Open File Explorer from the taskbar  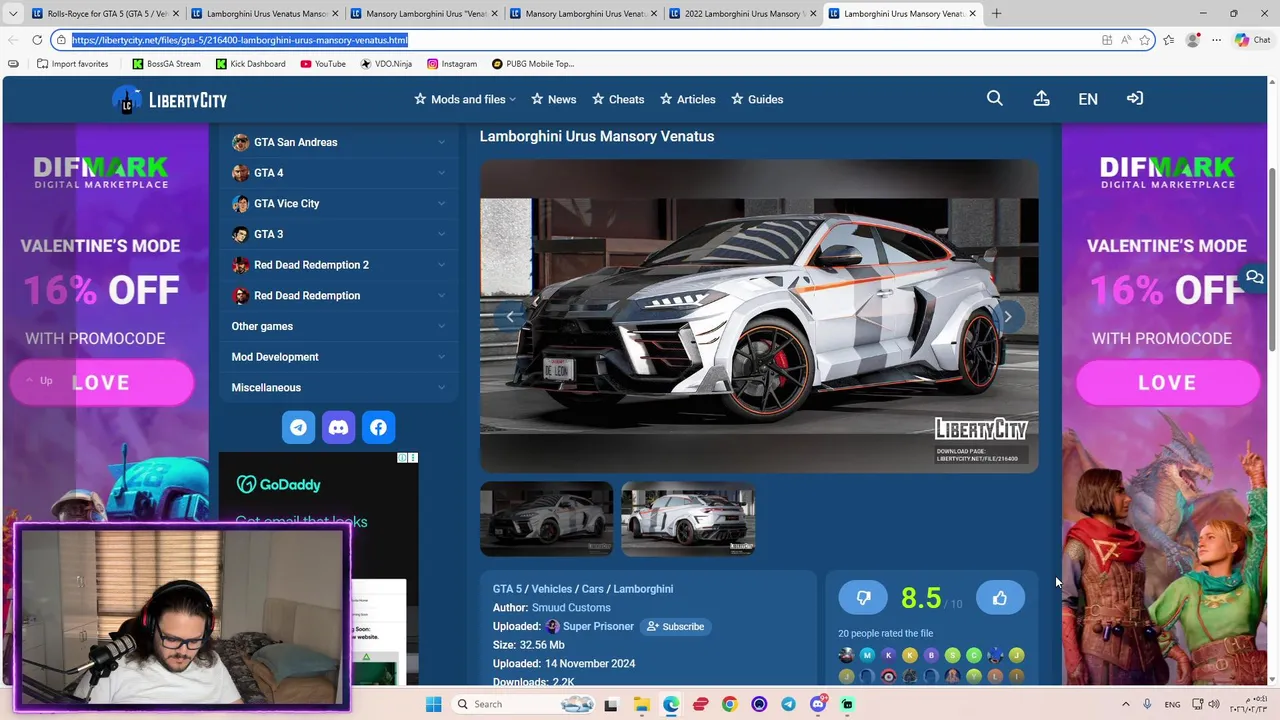[x=641, y=704]
